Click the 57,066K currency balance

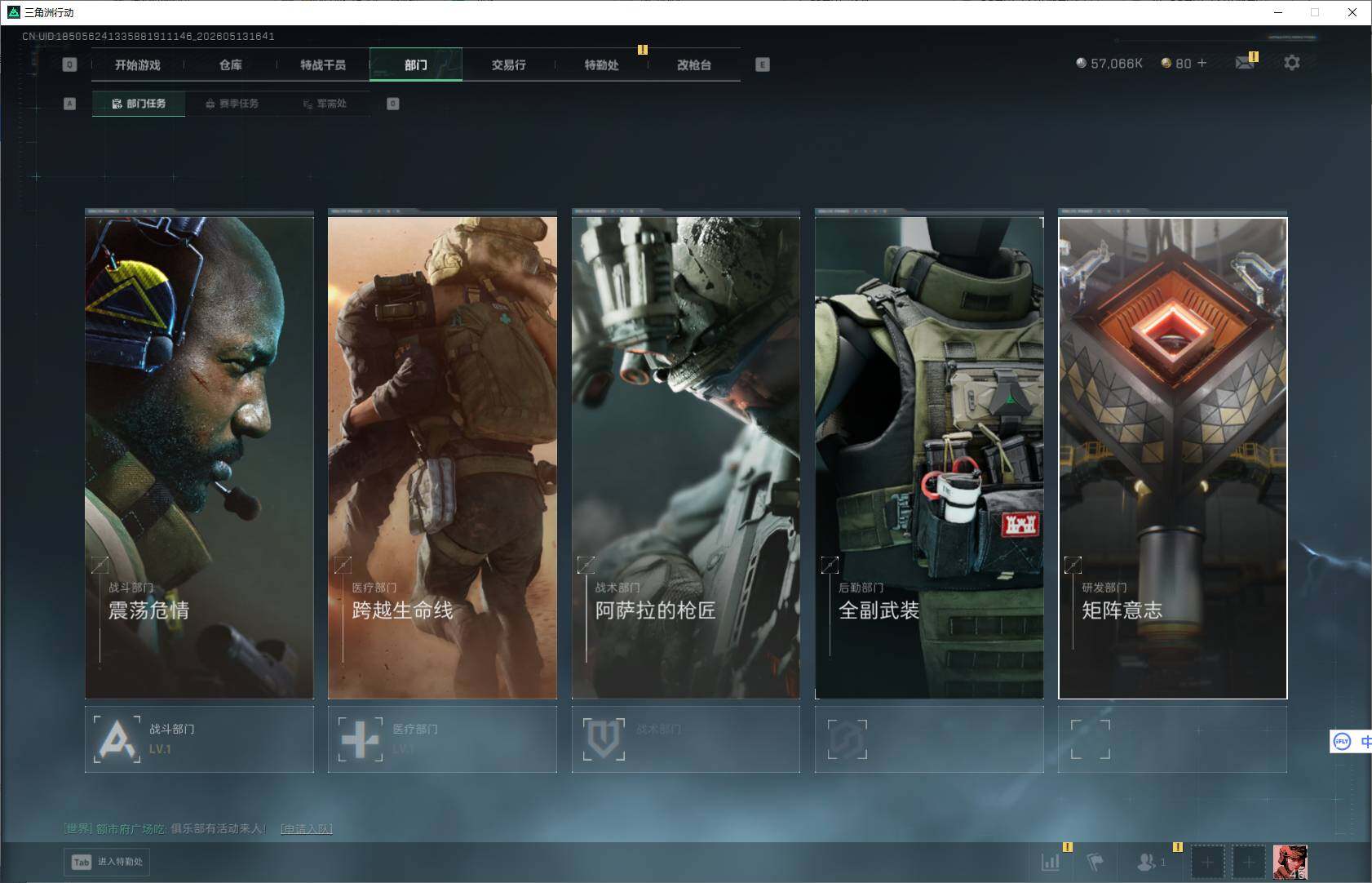point(1109,63)
